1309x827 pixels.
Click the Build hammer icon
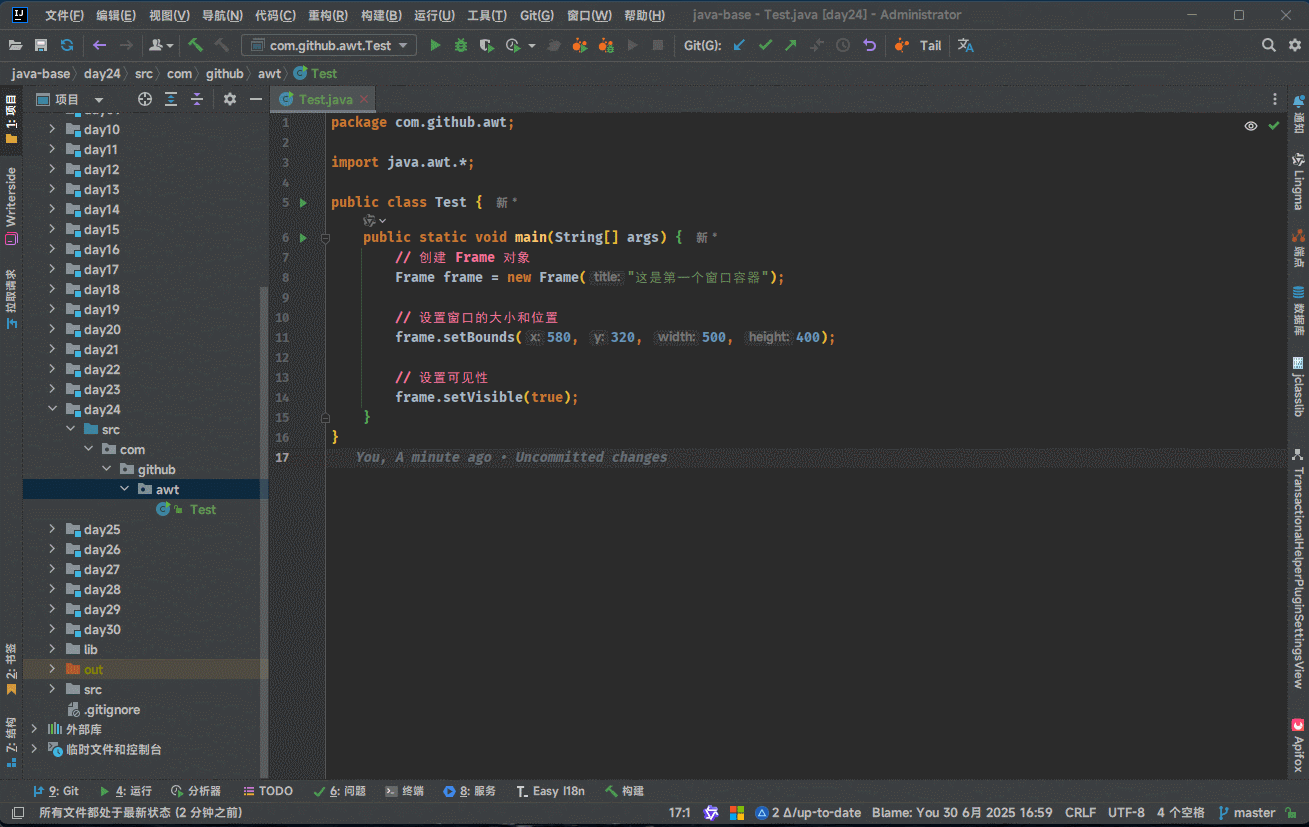pos(196,45)
